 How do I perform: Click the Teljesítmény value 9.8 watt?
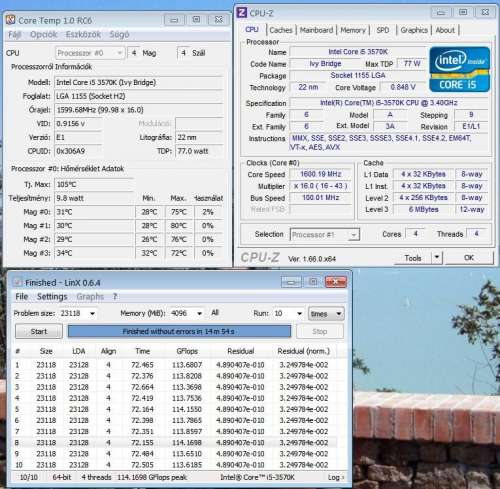point(94,198)
